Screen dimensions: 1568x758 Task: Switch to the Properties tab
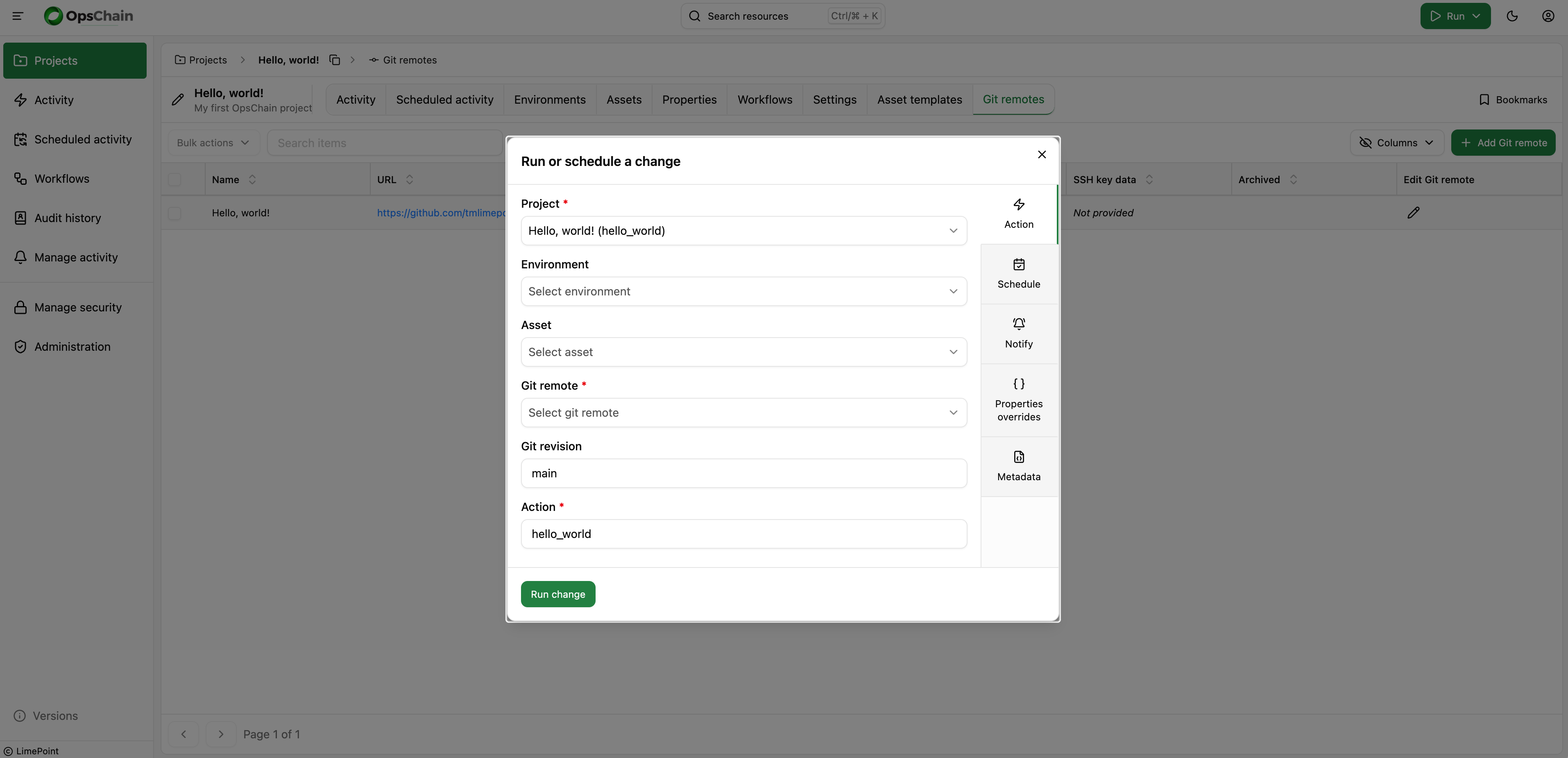[x=689, y=99]
